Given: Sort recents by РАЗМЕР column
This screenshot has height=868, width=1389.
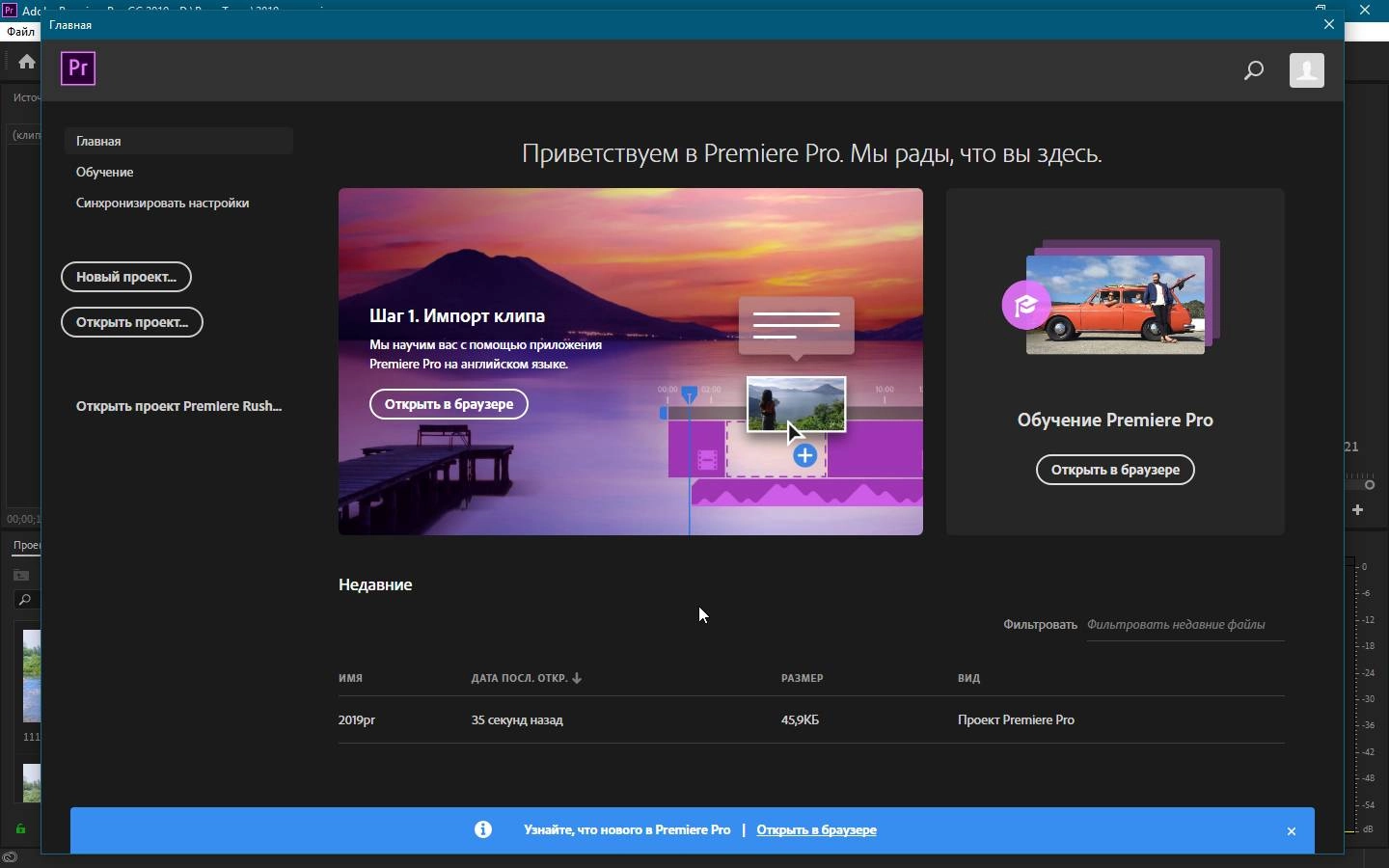Looking at the screenshot, I should 803,678.
